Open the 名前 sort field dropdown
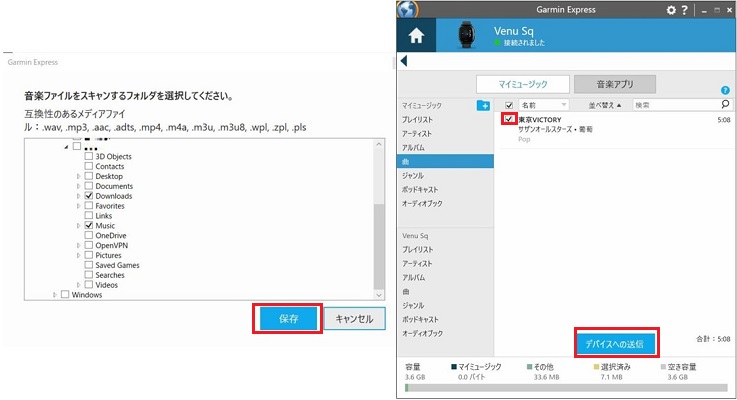737x400 pixels. click(544, 105)
